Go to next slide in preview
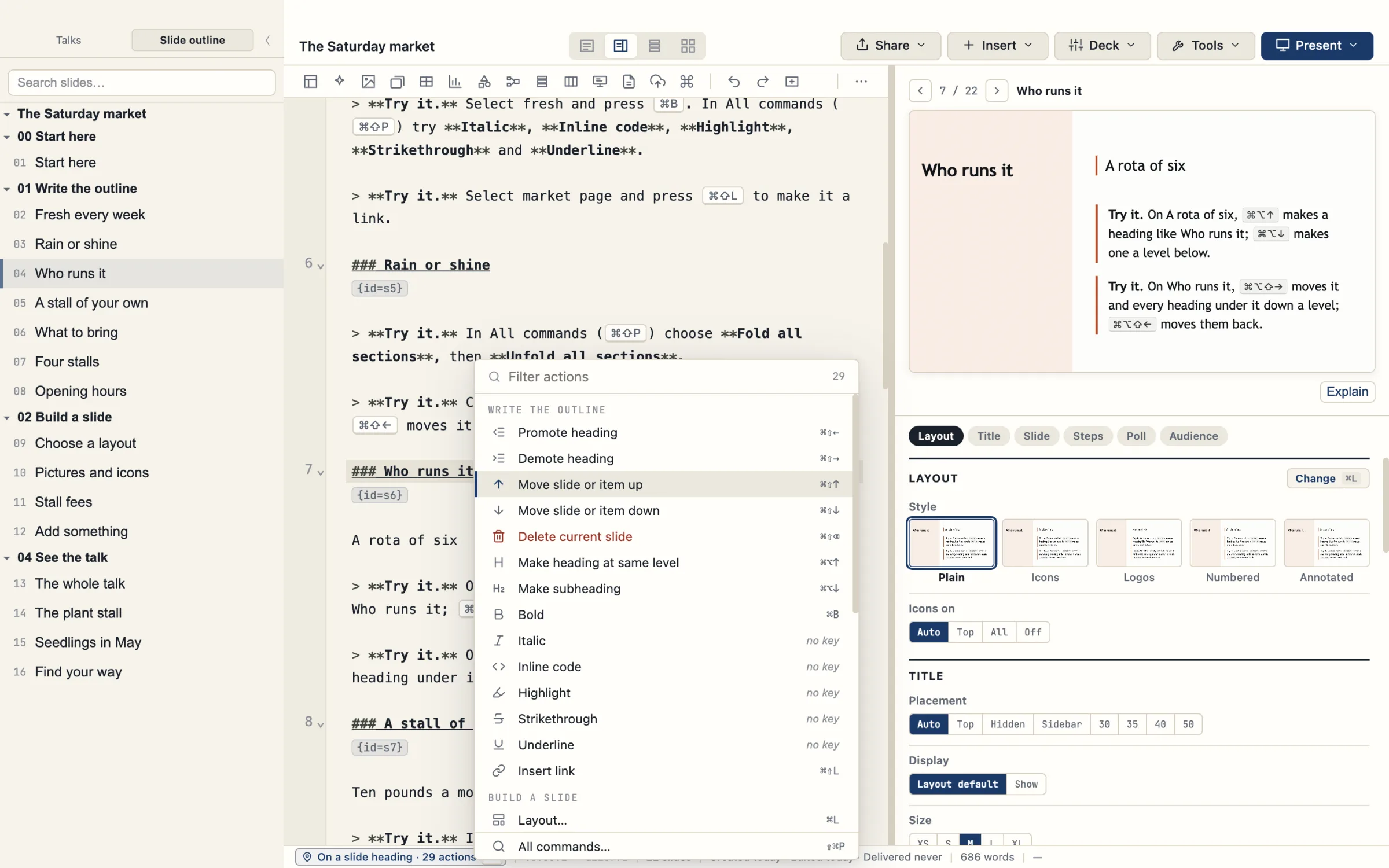Viewport: 1389px width, 868px height. (997, 91)
